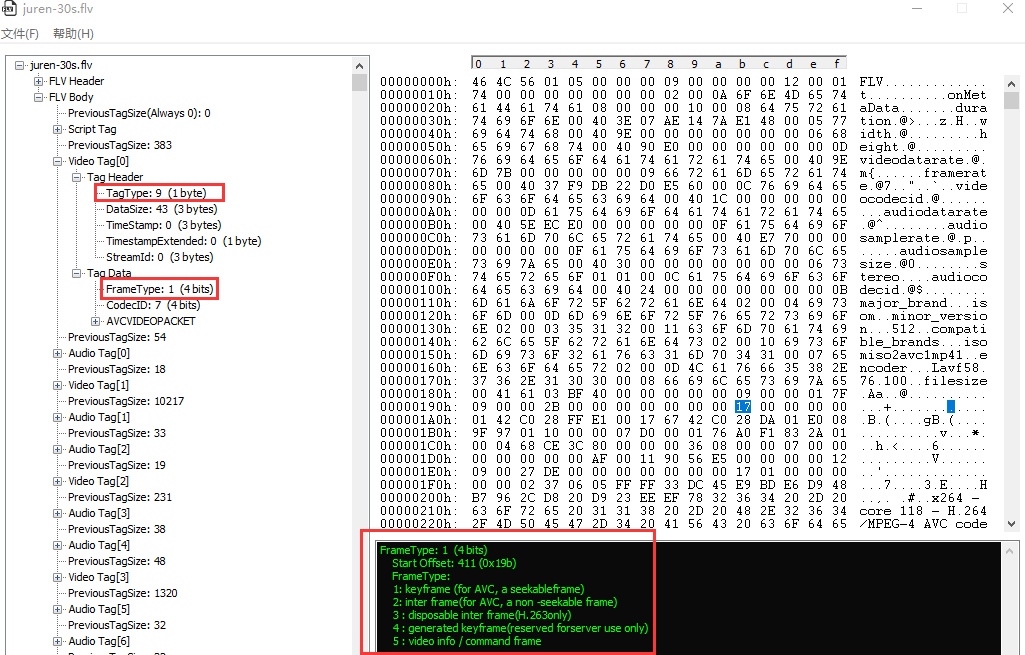
Task: Select the DataSize: 43 field
Action: click(161, 209)
